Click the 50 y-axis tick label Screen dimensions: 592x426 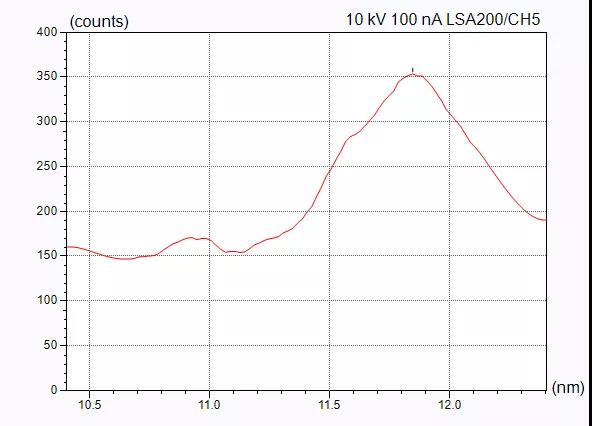click(50, 345)
